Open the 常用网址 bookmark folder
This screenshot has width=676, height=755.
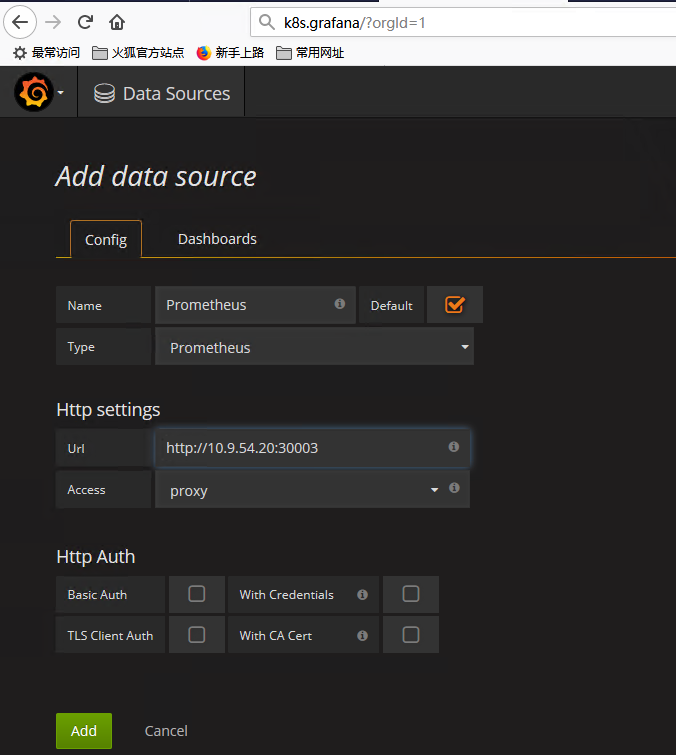310,52
